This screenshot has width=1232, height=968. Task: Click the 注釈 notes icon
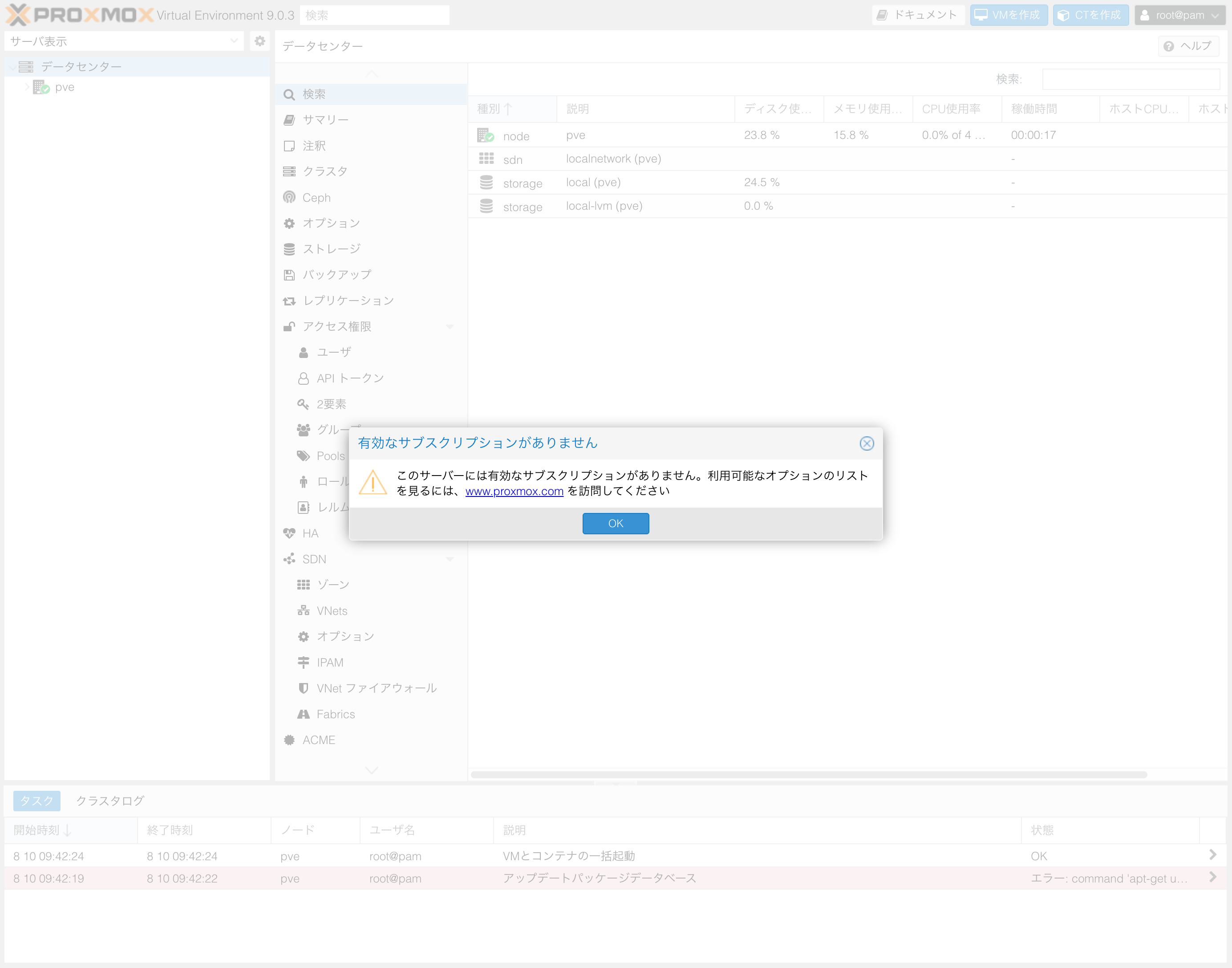click(x=289, y=146)
